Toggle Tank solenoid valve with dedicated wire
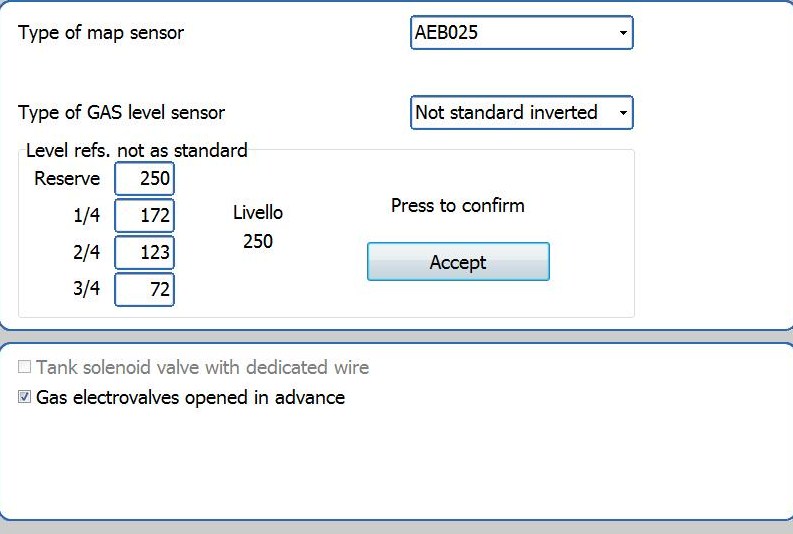Viewport: 793px width, 534px height. click(x=25, y=367)
